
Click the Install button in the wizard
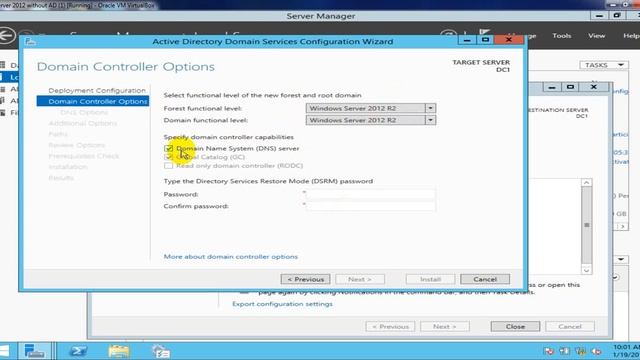coord(430,279)
